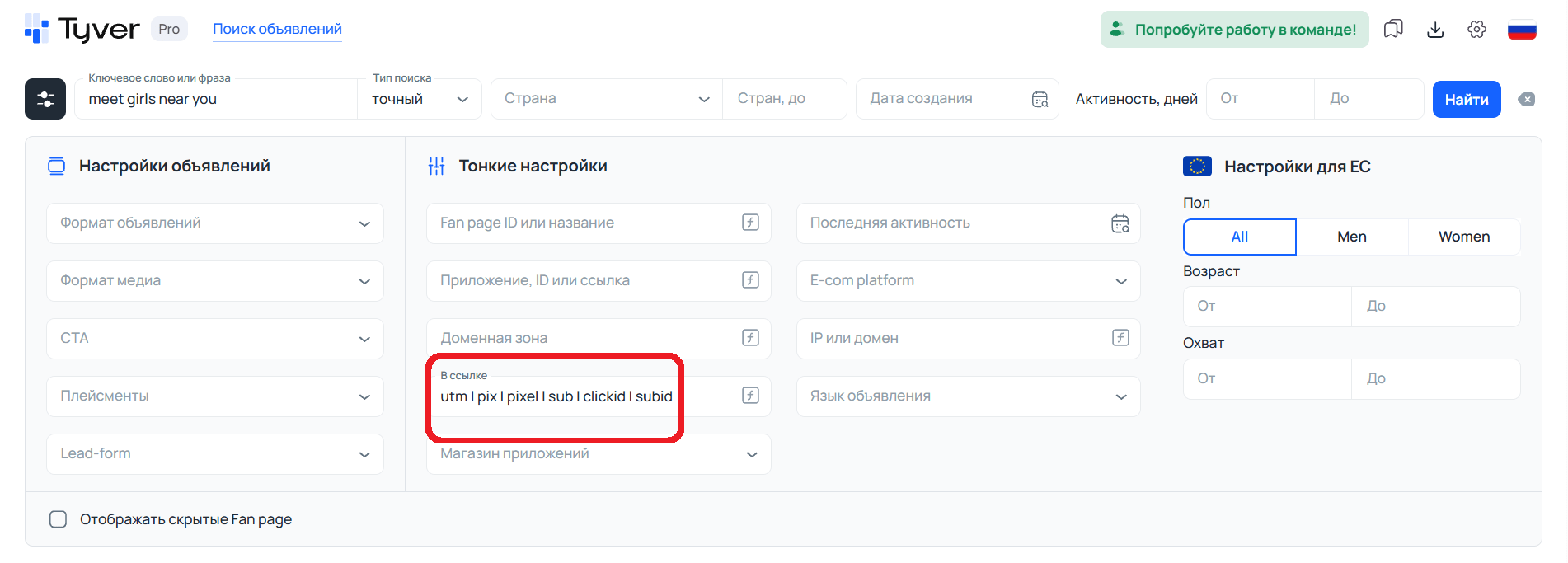This screenshot has width=1568, height=563.
Task: Click the Tyver logo icon
Action: point(36,29)
